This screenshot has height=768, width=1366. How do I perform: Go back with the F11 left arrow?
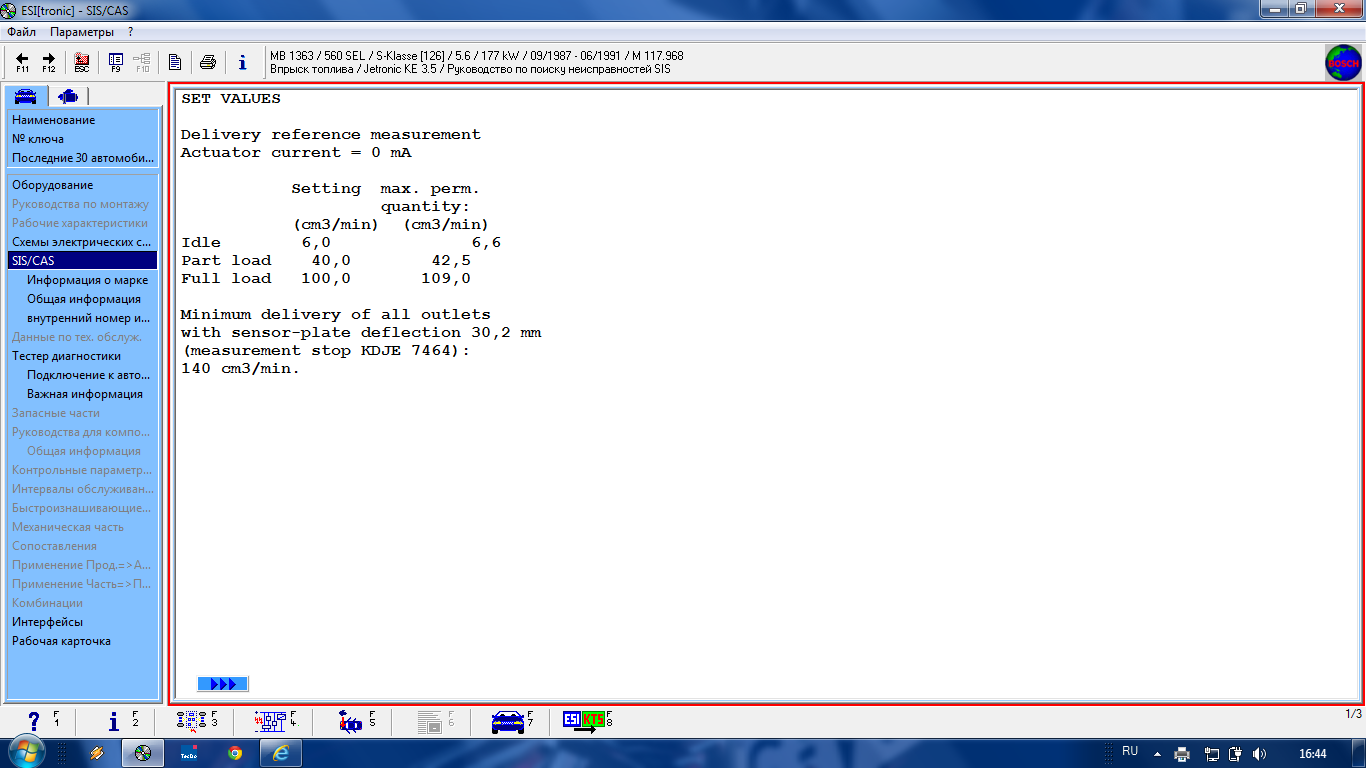(x=22, y=62)
